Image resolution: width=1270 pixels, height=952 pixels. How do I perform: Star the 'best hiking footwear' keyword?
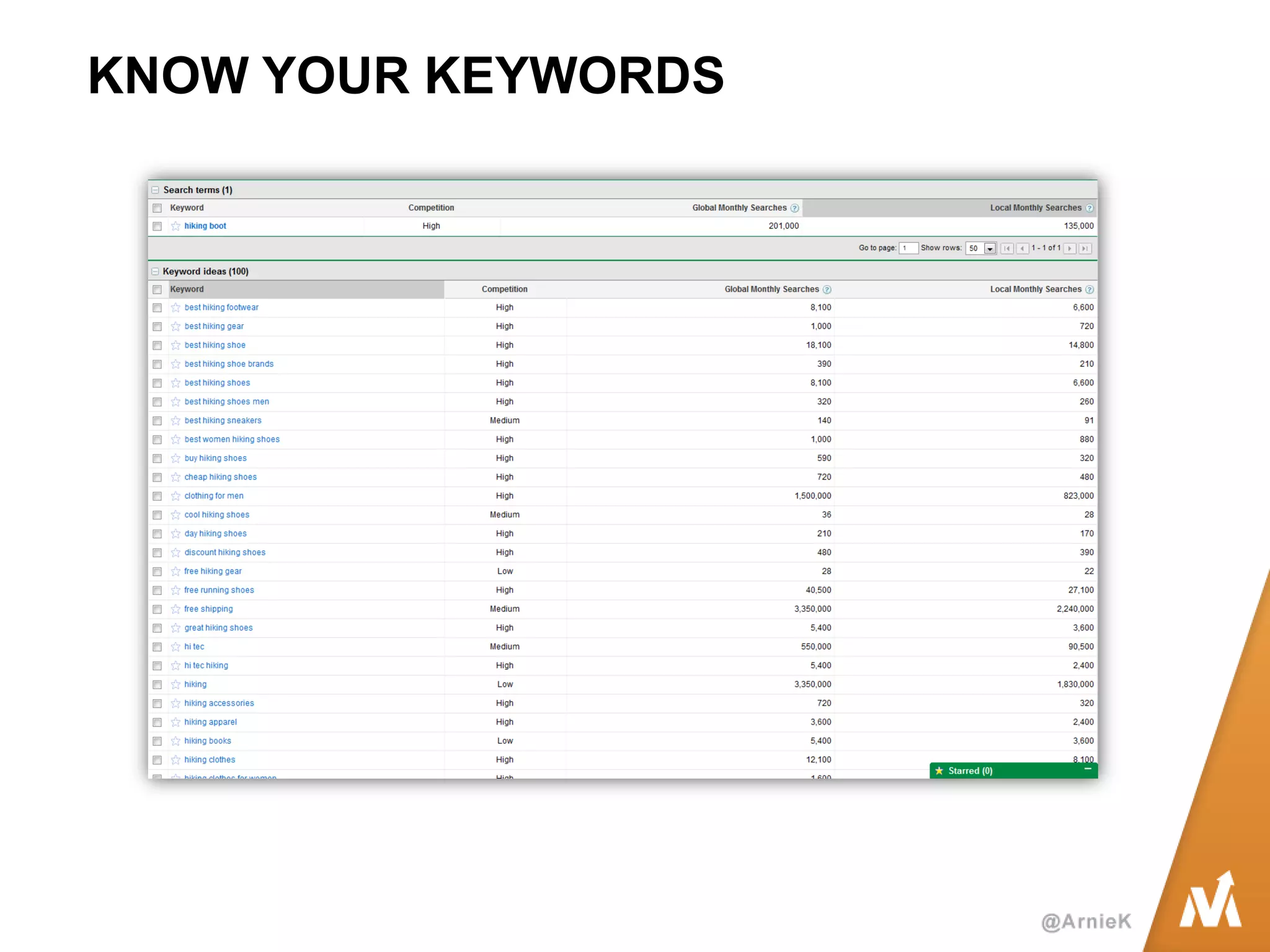[175, 307]
